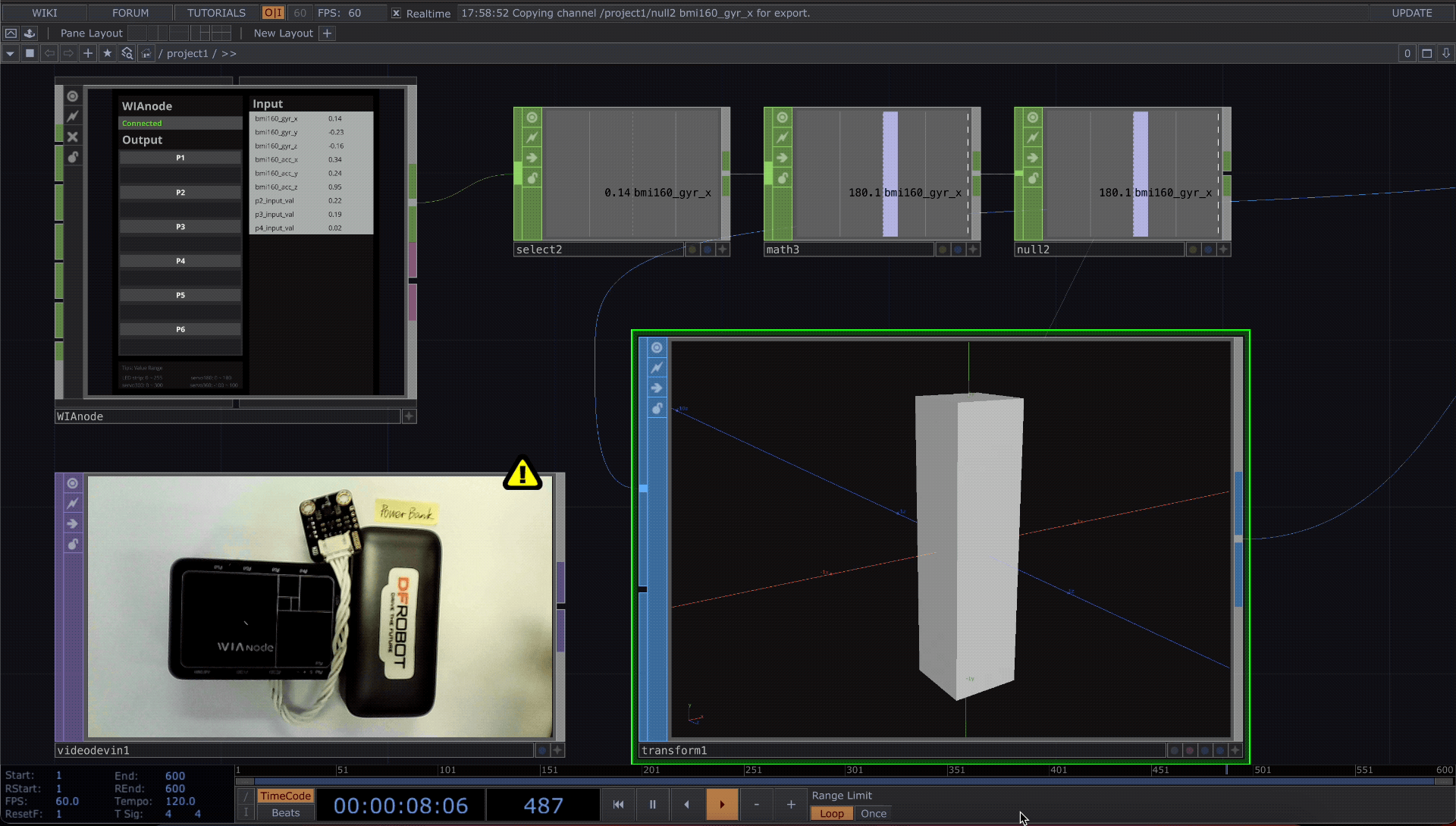Click the pause playback button
This screenshot has width=1456, height=826.
coord(652,804)
